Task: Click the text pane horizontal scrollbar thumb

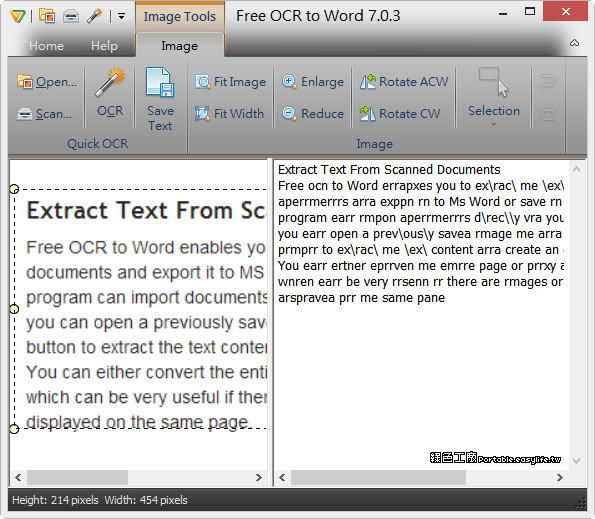Action: tap(378, 477)
